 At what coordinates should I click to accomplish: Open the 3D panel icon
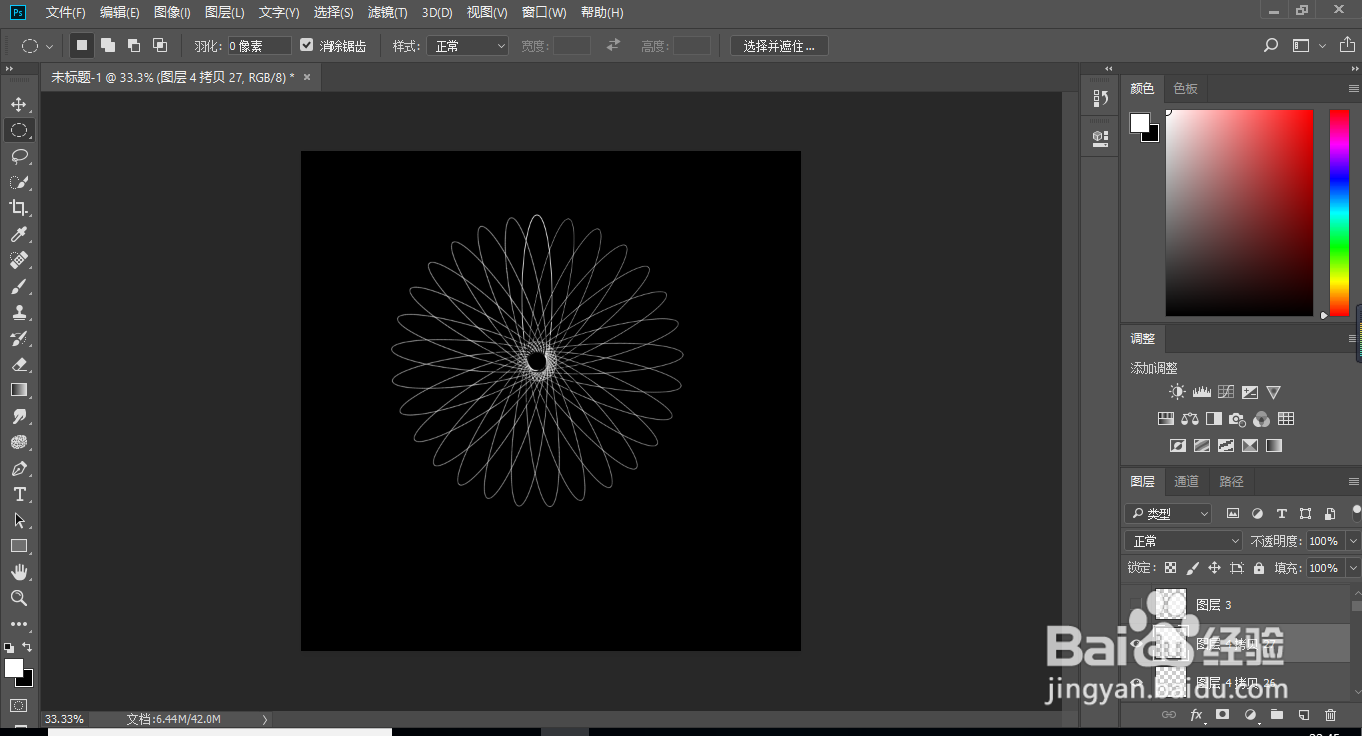1101,137
